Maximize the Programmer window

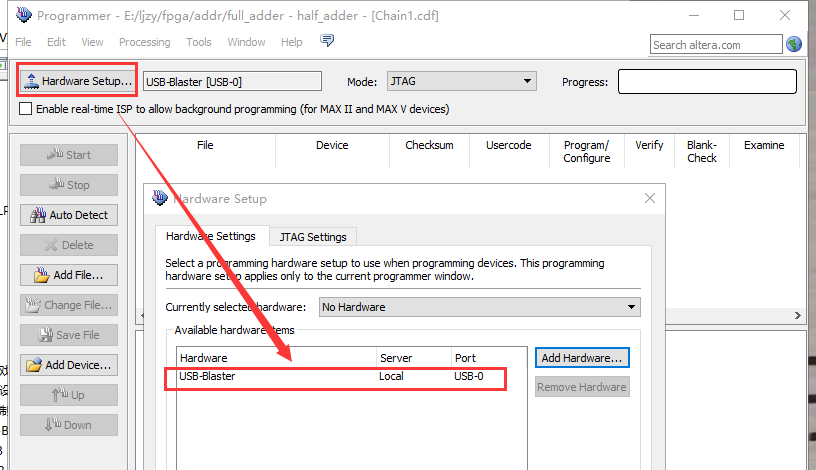[739, 15]
